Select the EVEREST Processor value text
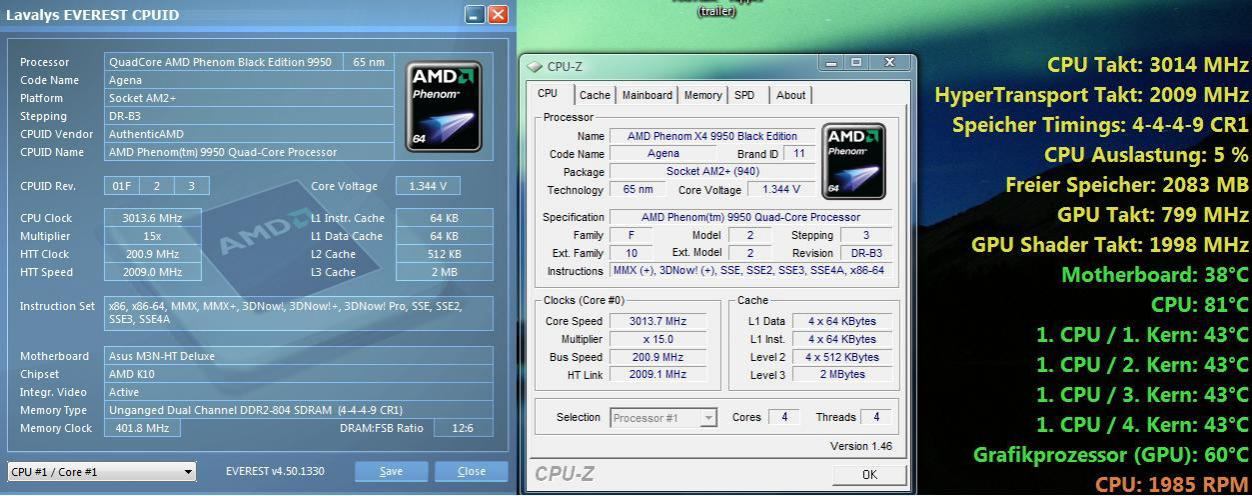This screenshot has width=1252, height=496. pos(224,62)
